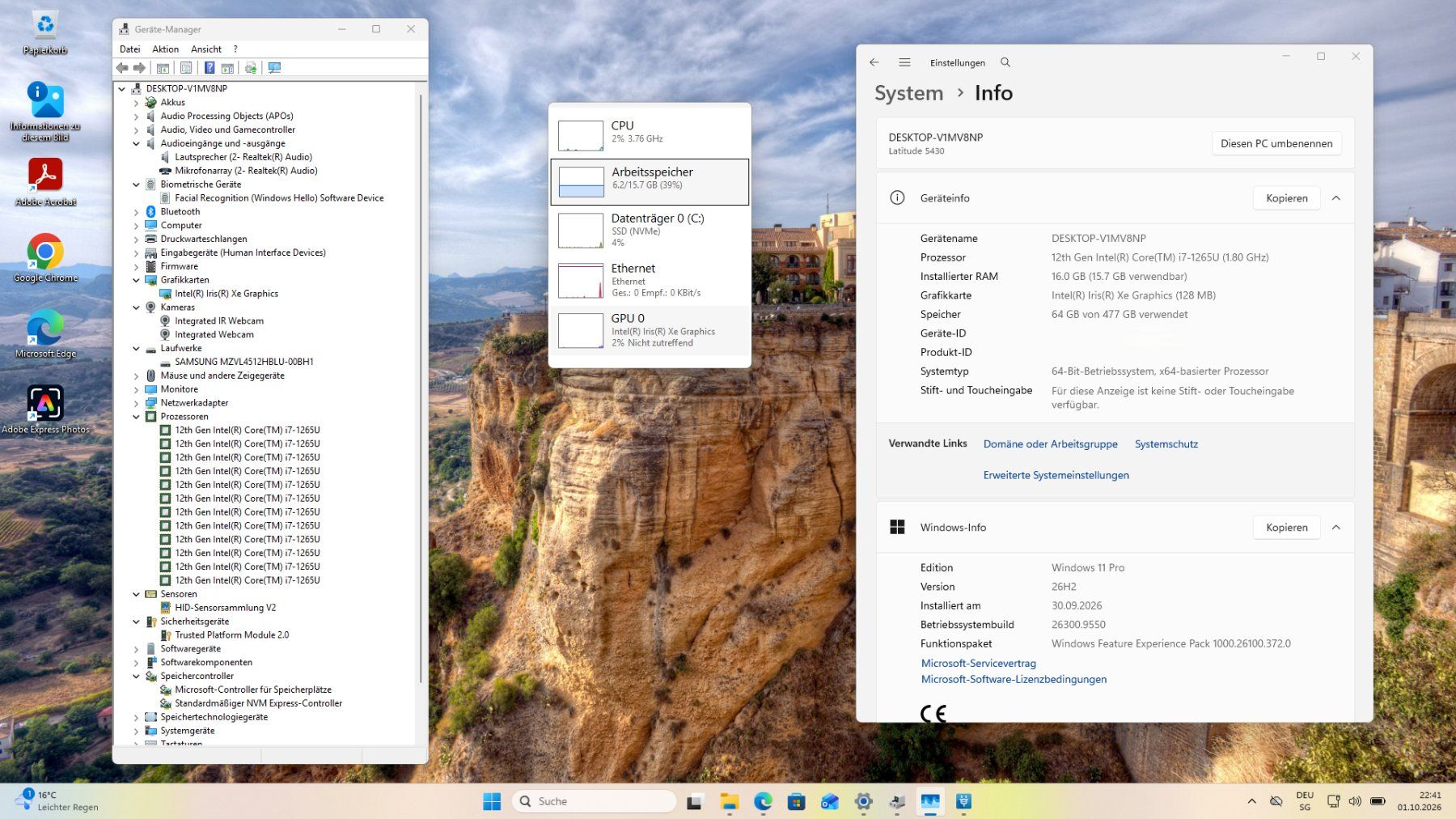
Task: Click Kopieren next to Windows-Info
Action: click(x=1287, y=528)
